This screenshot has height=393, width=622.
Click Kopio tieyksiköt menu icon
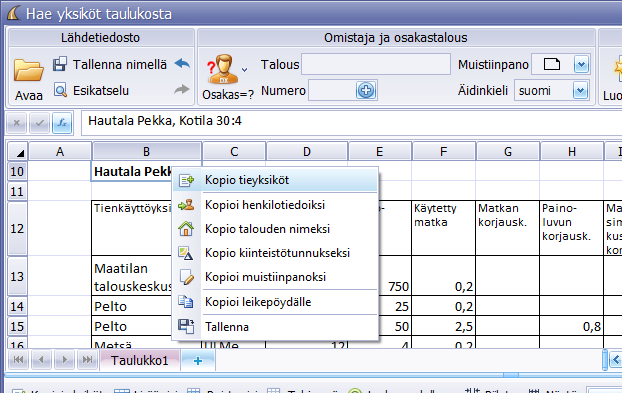[186, 180]
